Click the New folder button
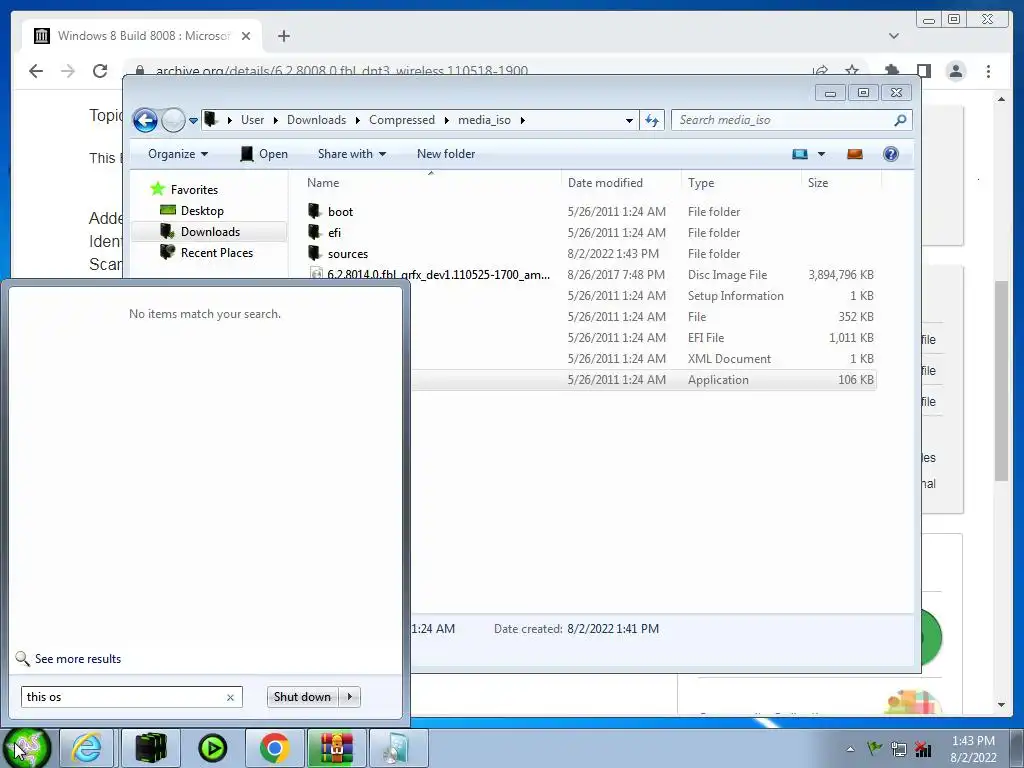1024x768 pixels. pyautogui.click(x=446, y=154)
